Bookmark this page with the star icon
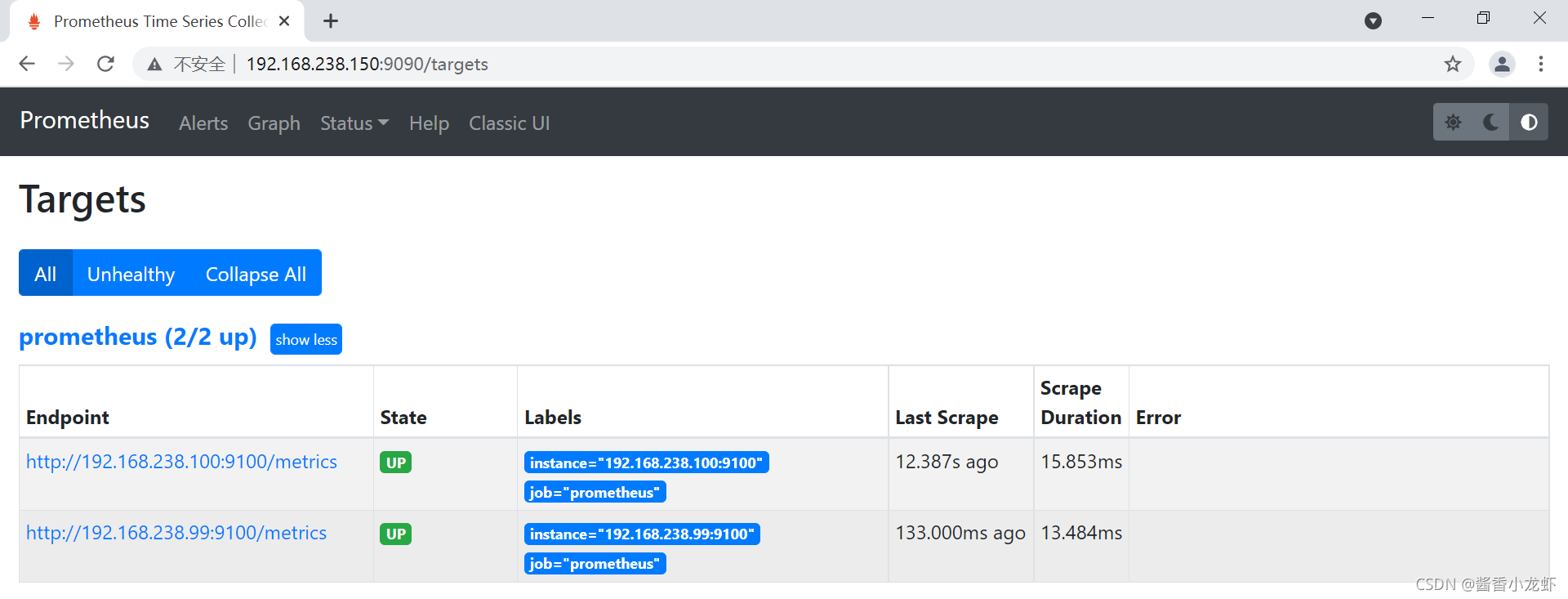 1453,64
